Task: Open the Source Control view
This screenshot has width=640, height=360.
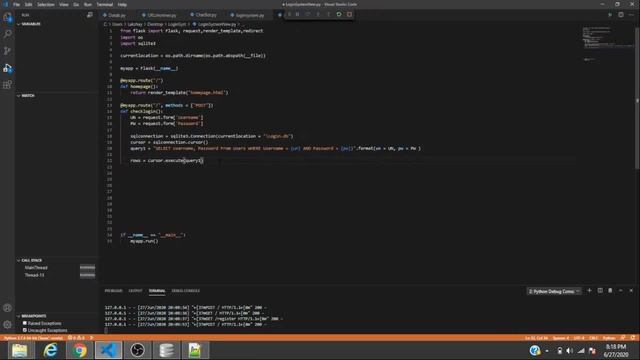Action: coord(7,51)
